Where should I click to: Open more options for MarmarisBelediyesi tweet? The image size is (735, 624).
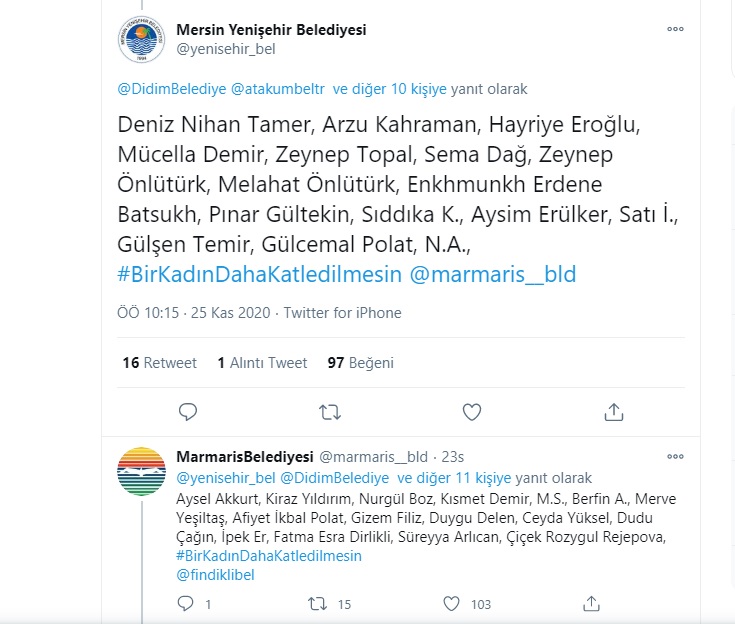[675, 456]
